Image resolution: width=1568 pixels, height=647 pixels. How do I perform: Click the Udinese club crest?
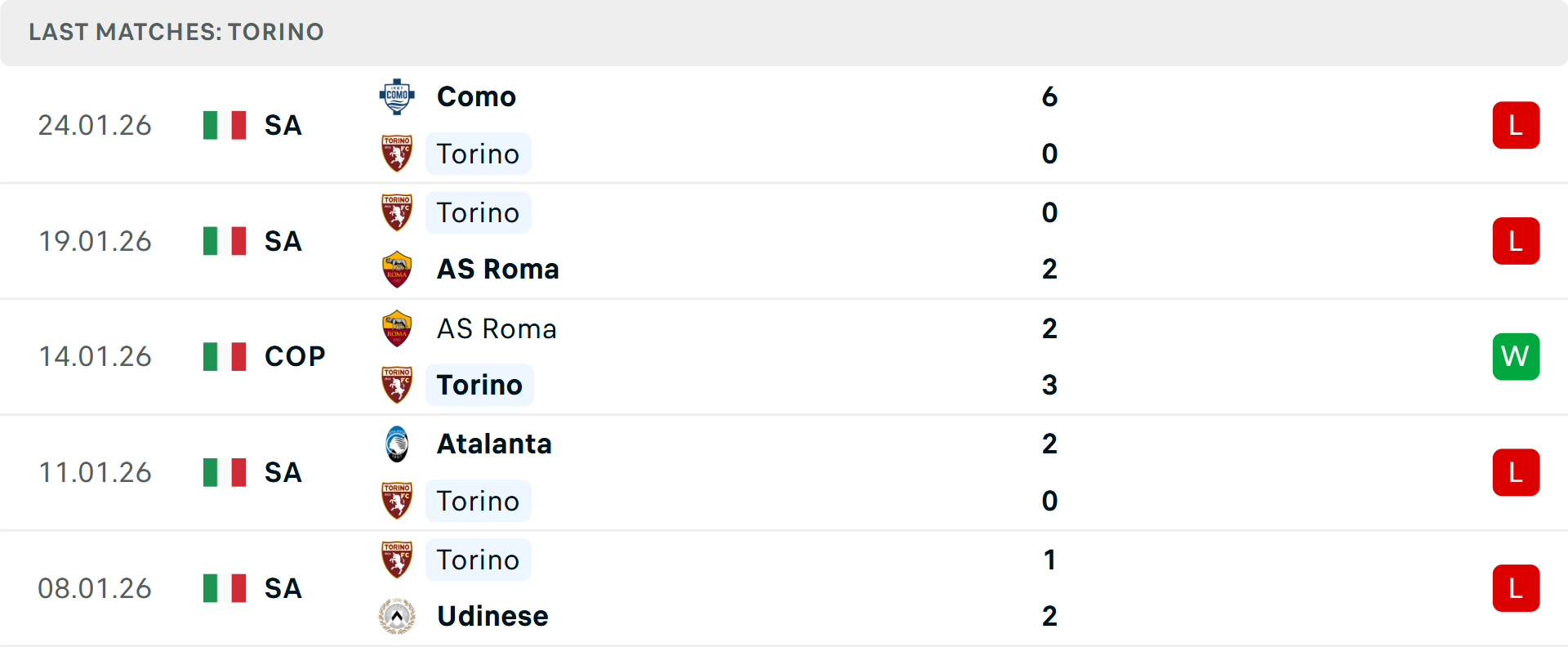pyautogui.click(x=397, y=616)
